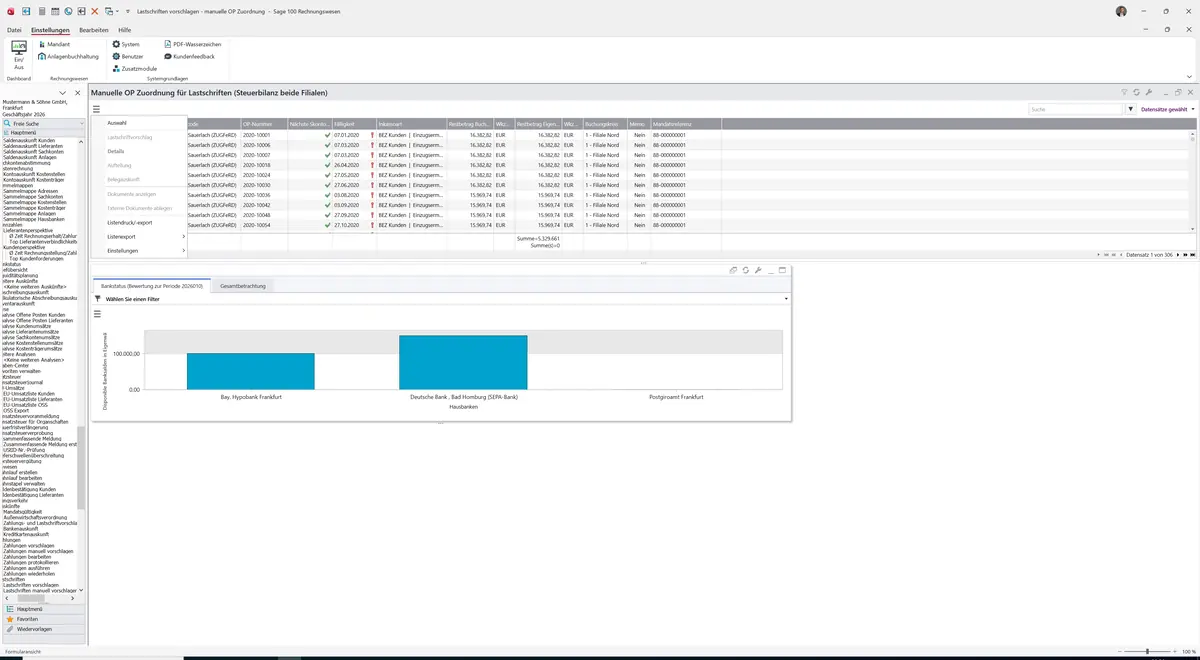Open the hamburger menu above the OP table

97,109
